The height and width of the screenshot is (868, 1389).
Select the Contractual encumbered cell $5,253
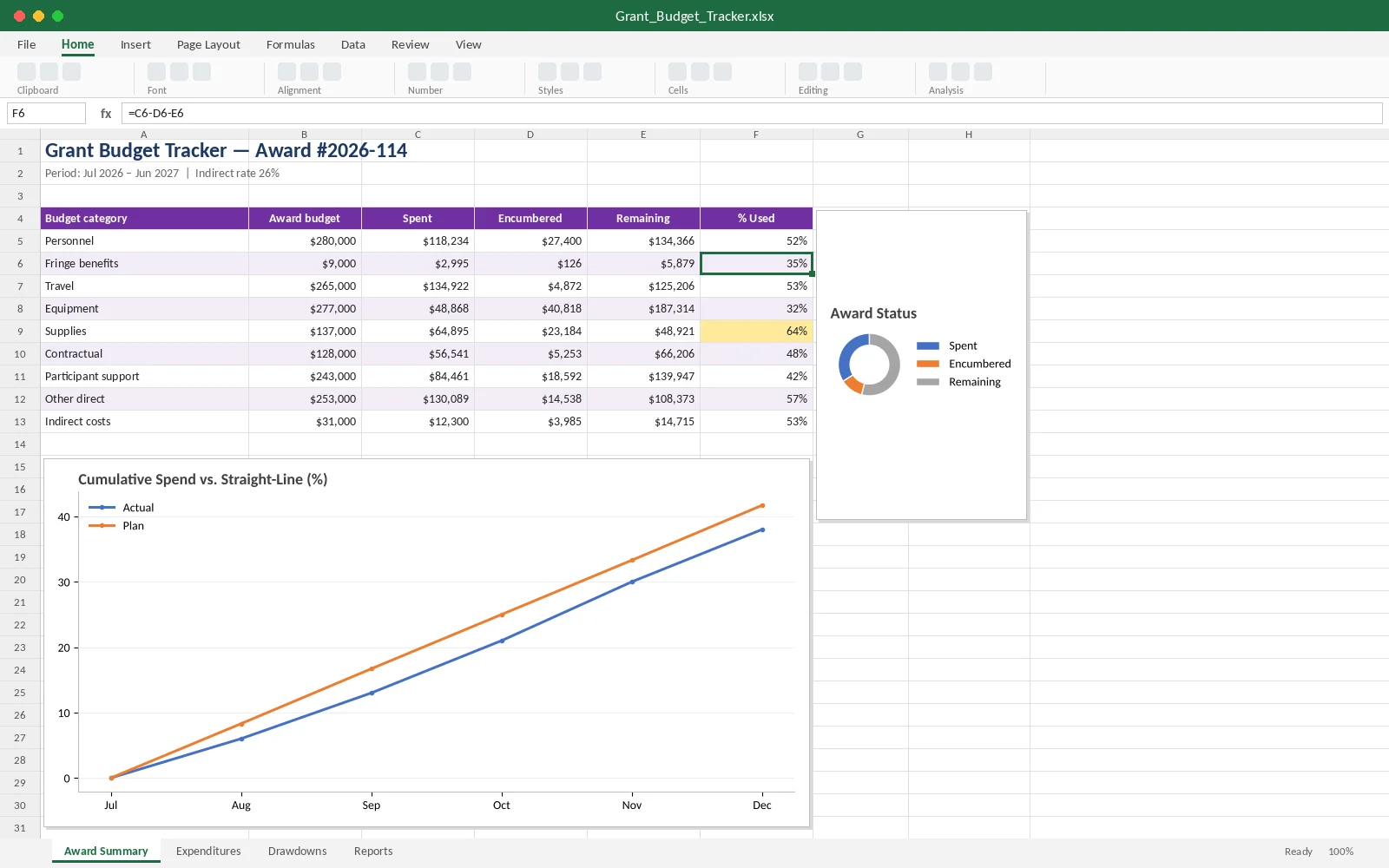(x=530, y=353)
